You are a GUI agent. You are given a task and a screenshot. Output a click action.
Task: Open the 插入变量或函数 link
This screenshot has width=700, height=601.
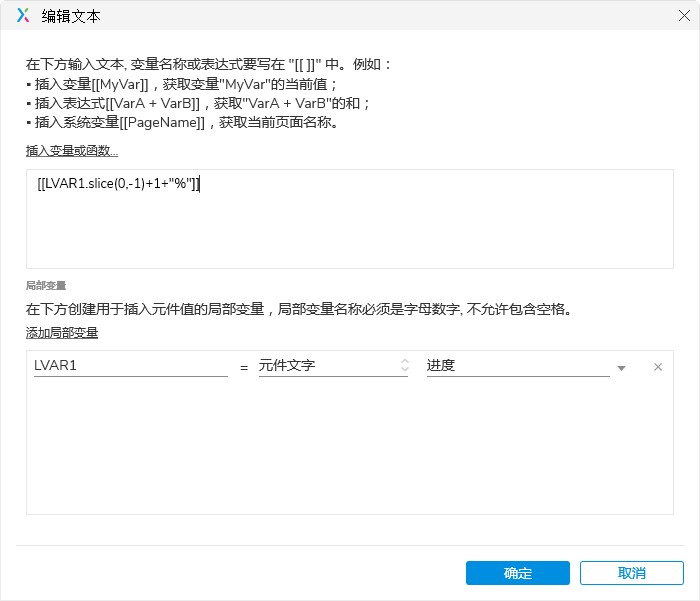pyautogui.click(x=71, y=151)
